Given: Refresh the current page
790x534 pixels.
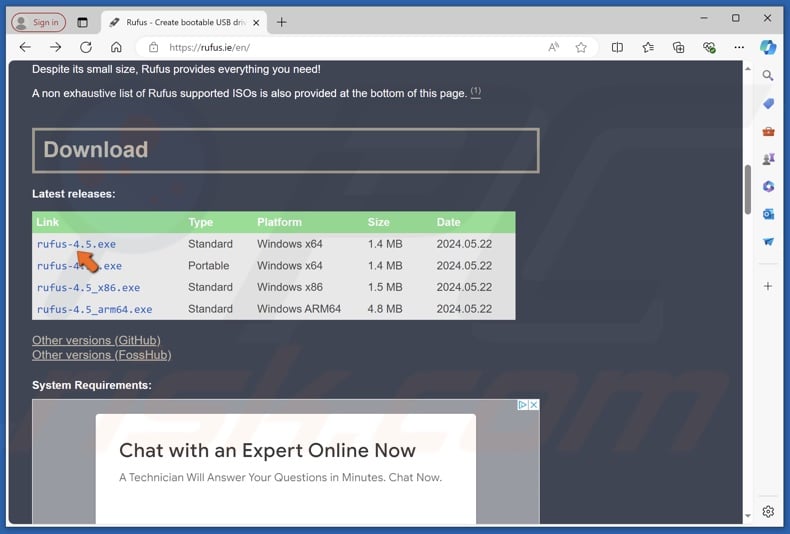Looking at the screenshot, I should [86, 47].
